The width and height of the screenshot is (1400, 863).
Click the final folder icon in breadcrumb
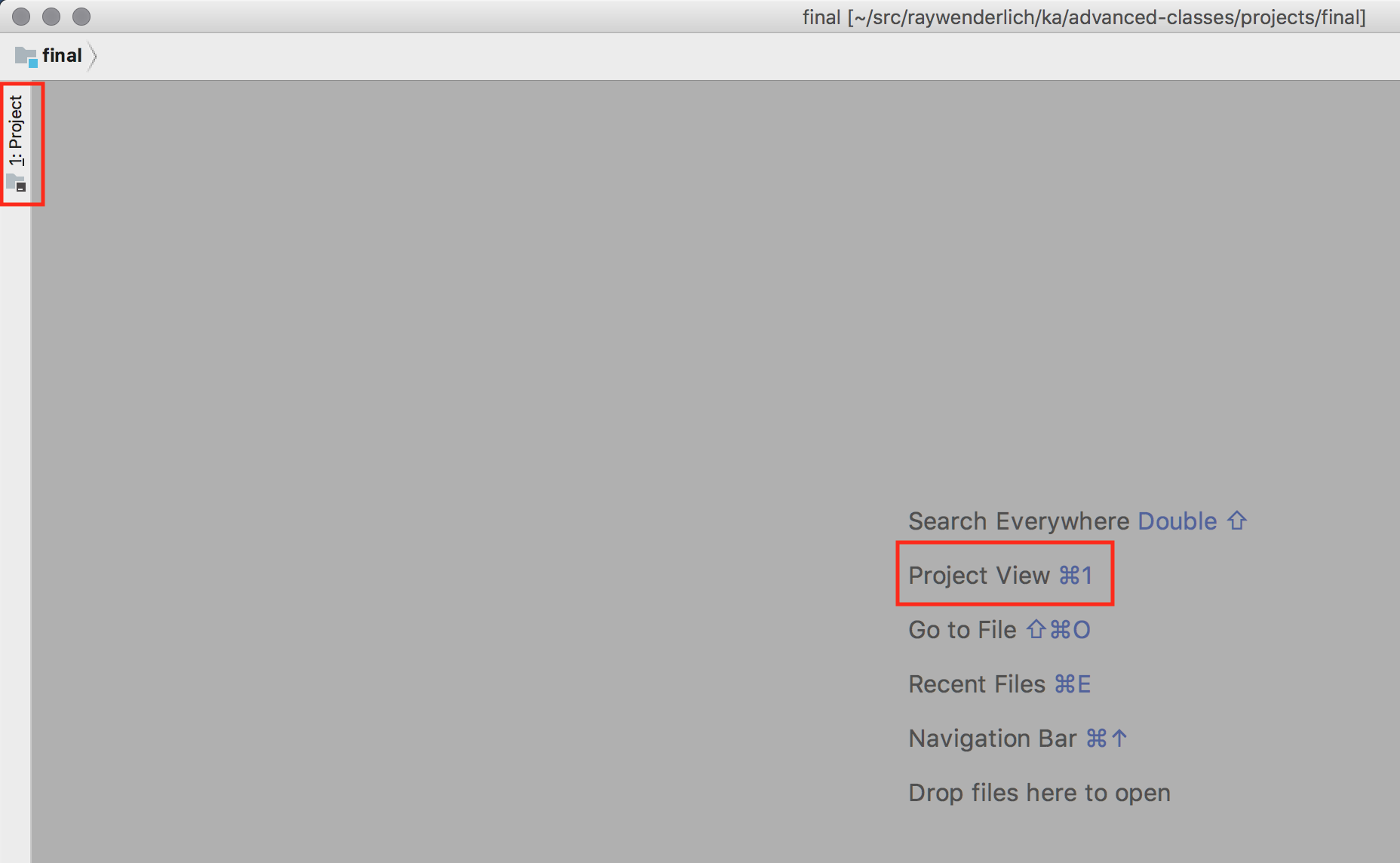26,57
